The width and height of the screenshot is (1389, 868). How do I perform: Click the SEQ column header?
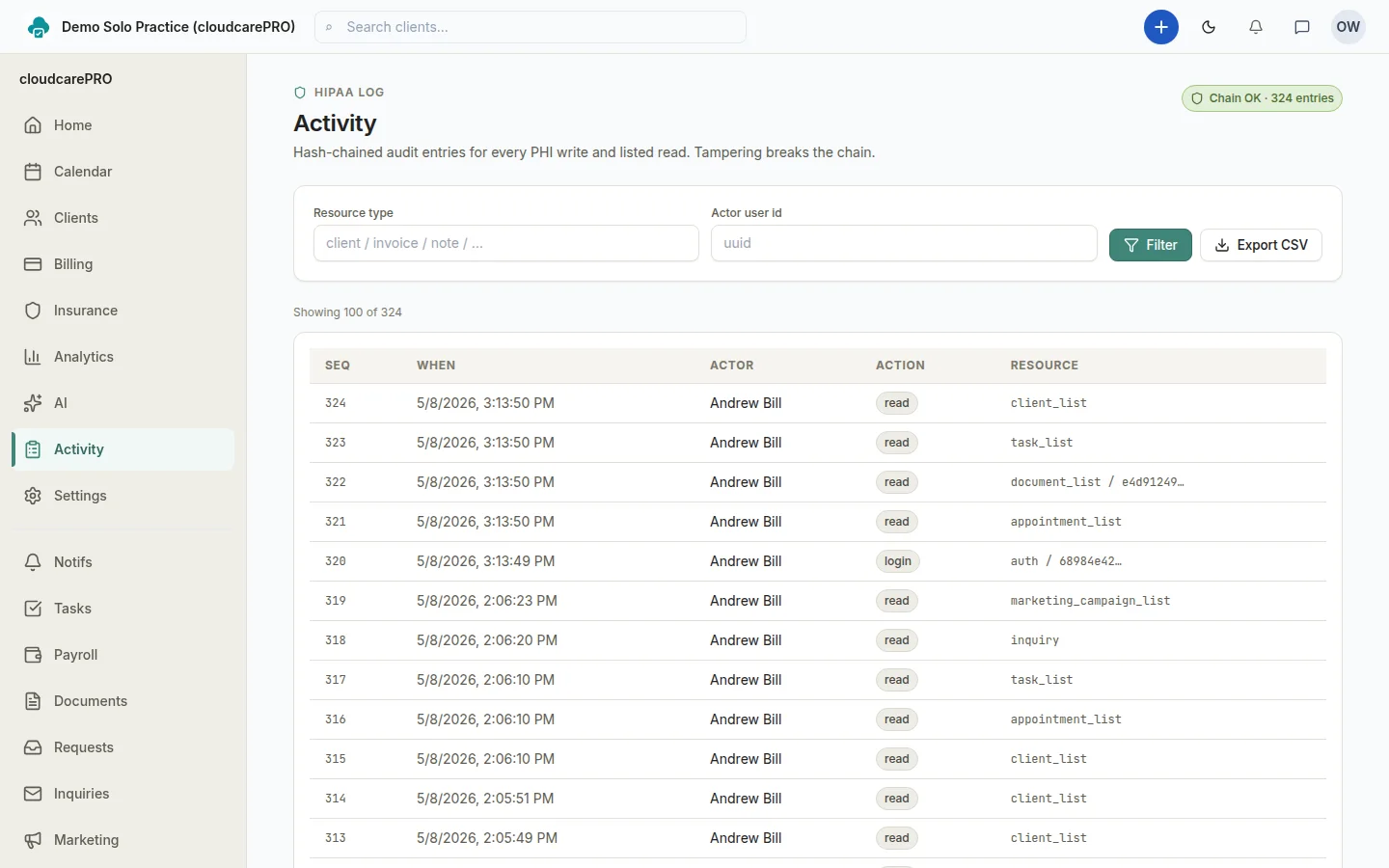pyautogui.click(x=338, y=366)
